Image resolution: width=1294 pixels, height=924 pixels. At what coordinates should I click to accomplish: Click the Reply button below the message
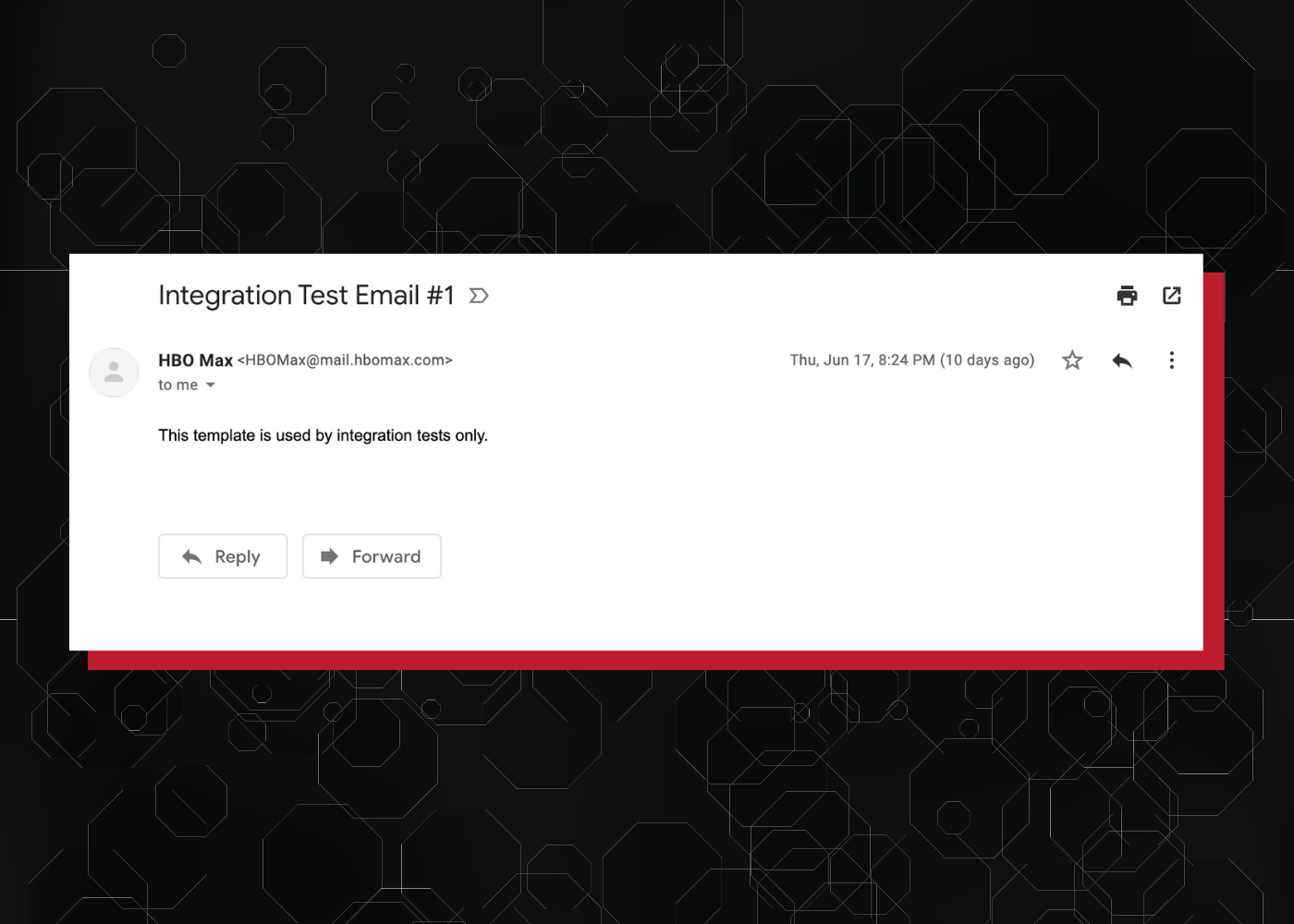pos(223,556)
